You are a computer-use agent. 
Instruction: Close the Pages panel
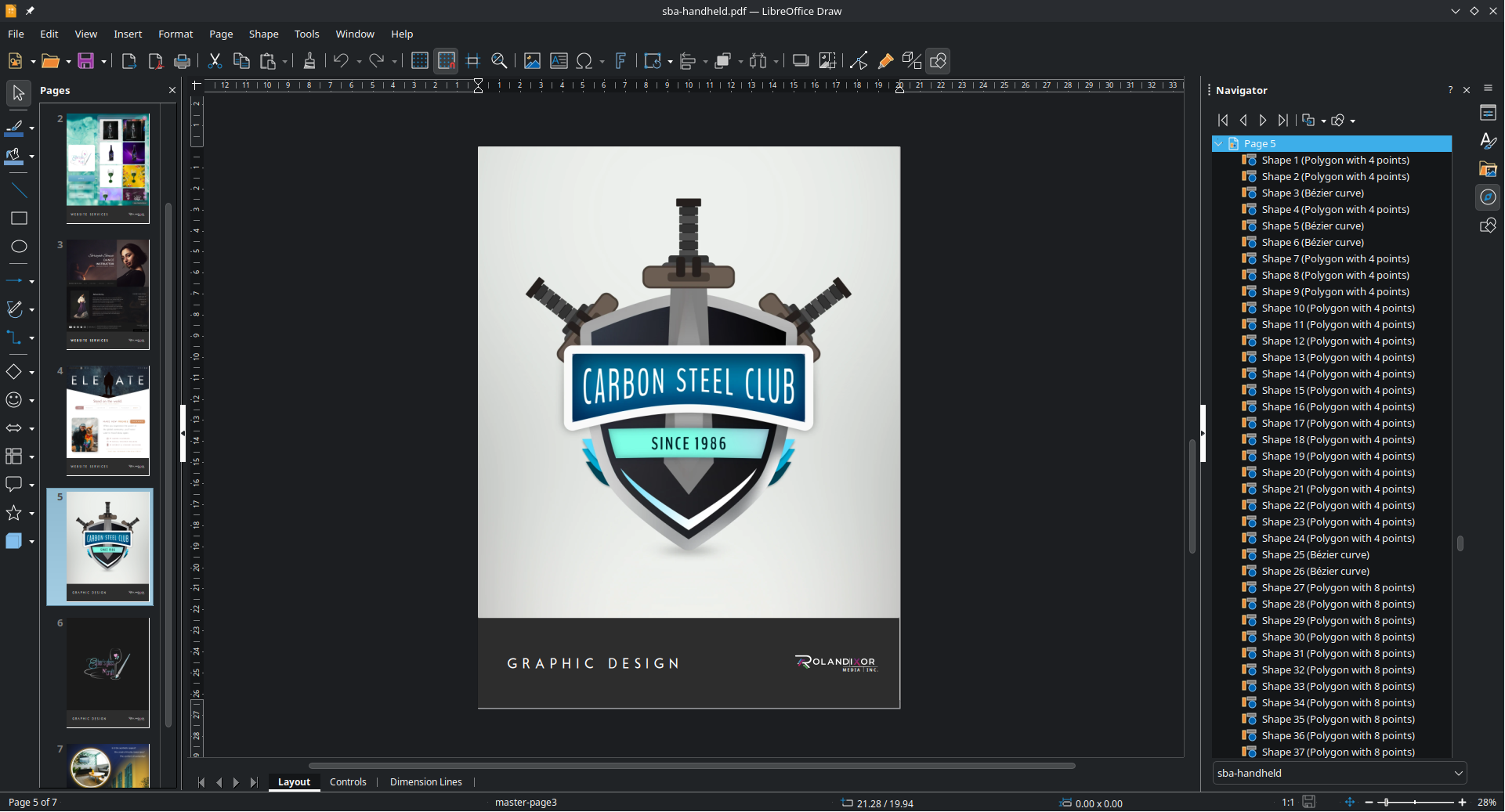pos(172,90)
